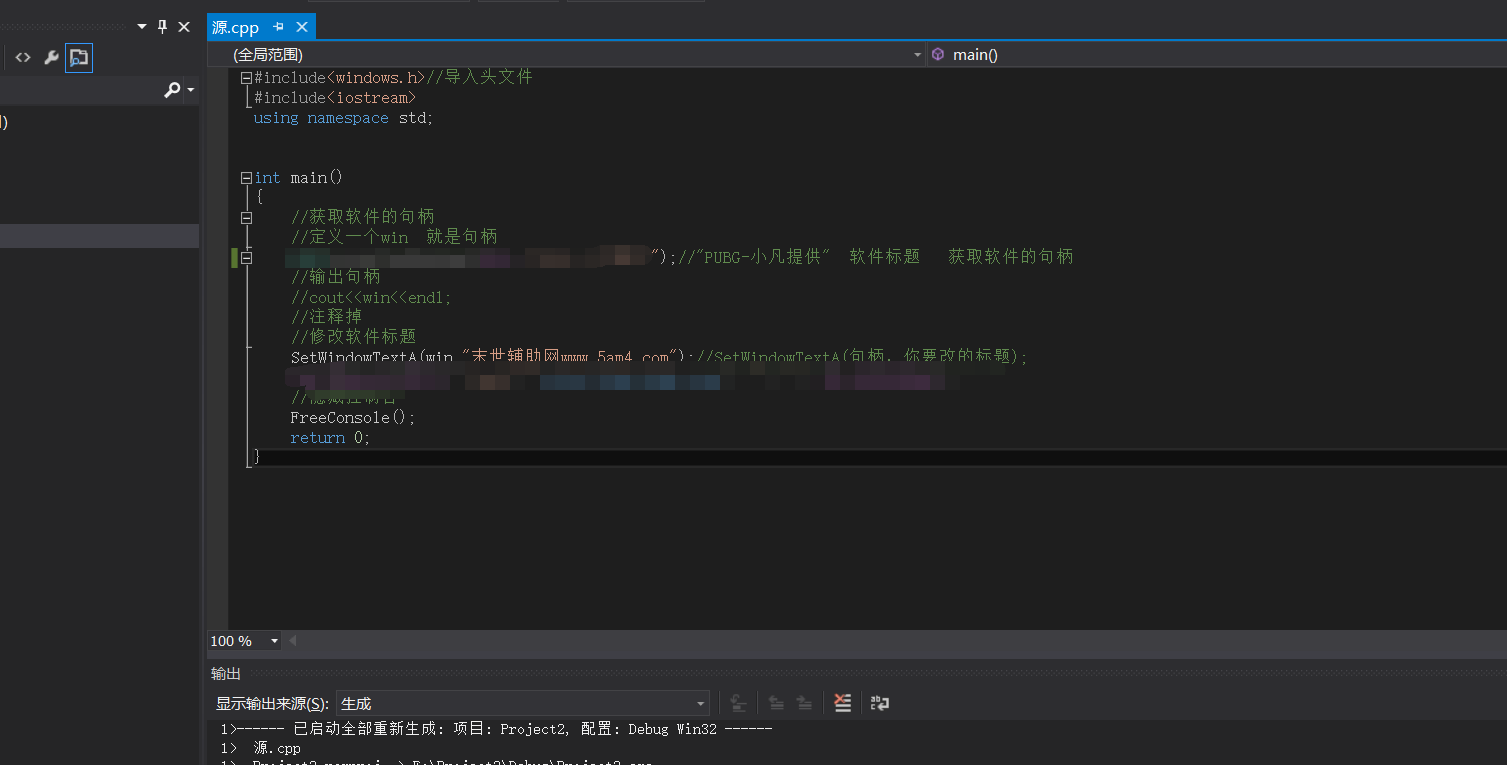The image size is (1507, 765).
Task: Click Find Message in Code output icon
Action: [738, 704]
